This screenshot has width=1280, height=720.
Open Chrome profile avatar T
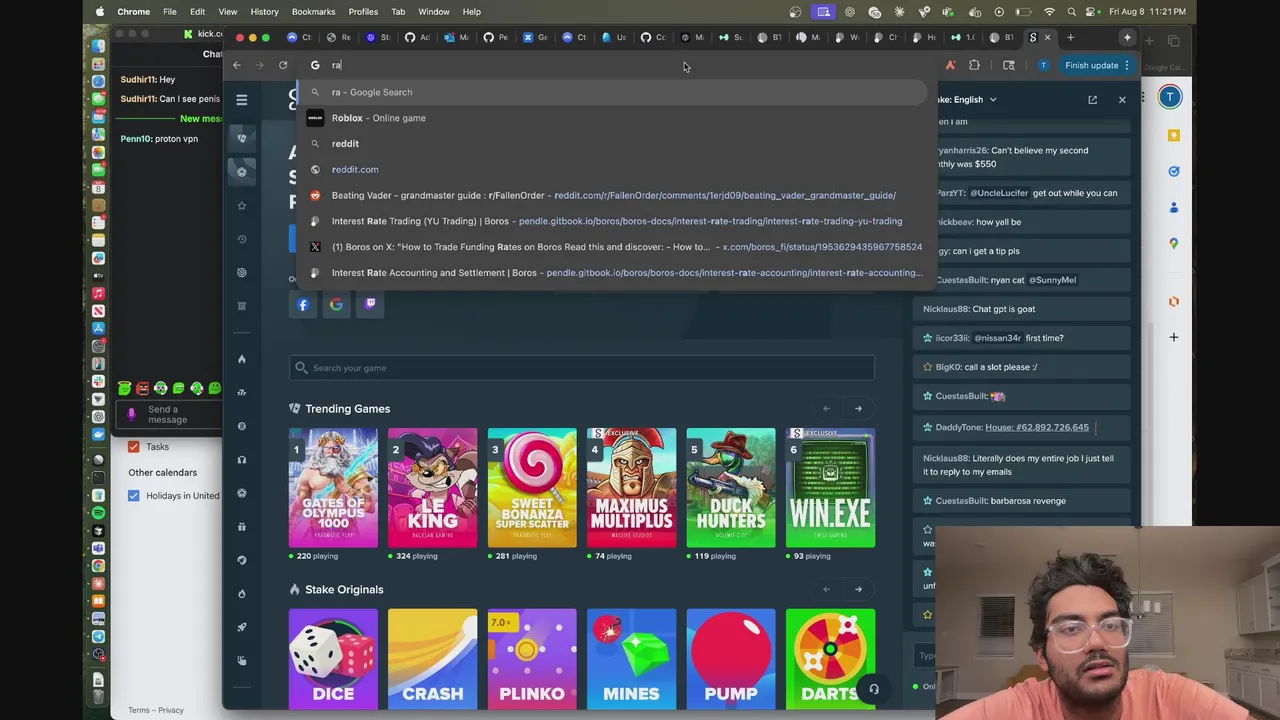click(1043, 65)
